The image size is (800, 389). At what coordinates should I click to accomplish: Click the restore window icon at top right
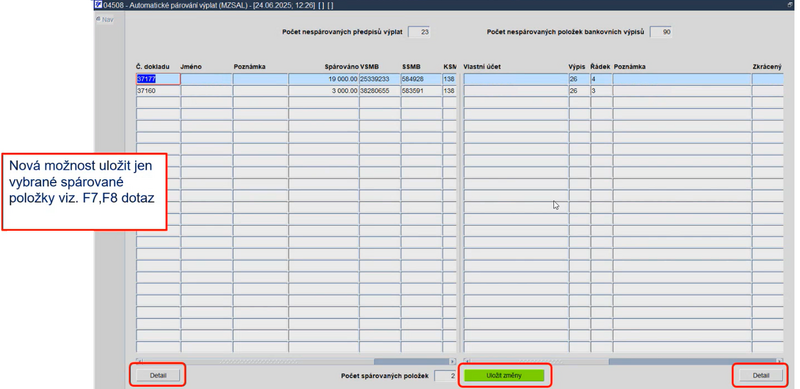point(790,5)
